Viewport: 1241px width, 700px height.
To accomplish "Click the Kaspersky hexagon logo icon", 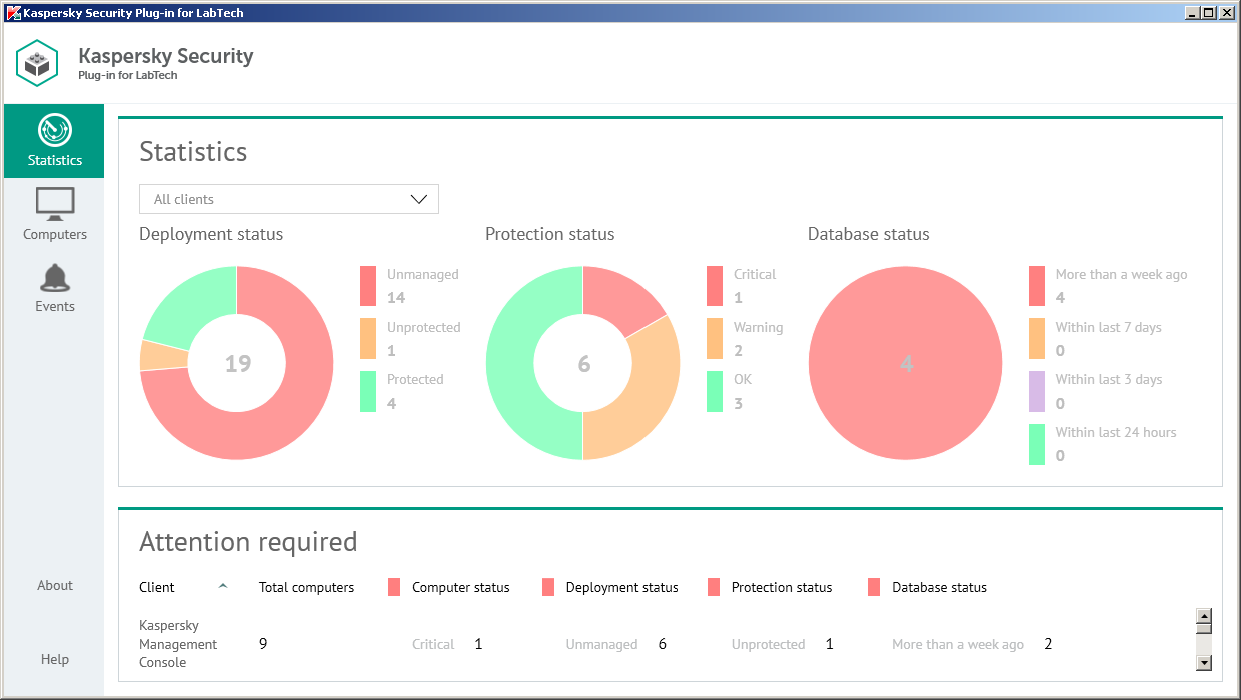I will click(38, 63).
